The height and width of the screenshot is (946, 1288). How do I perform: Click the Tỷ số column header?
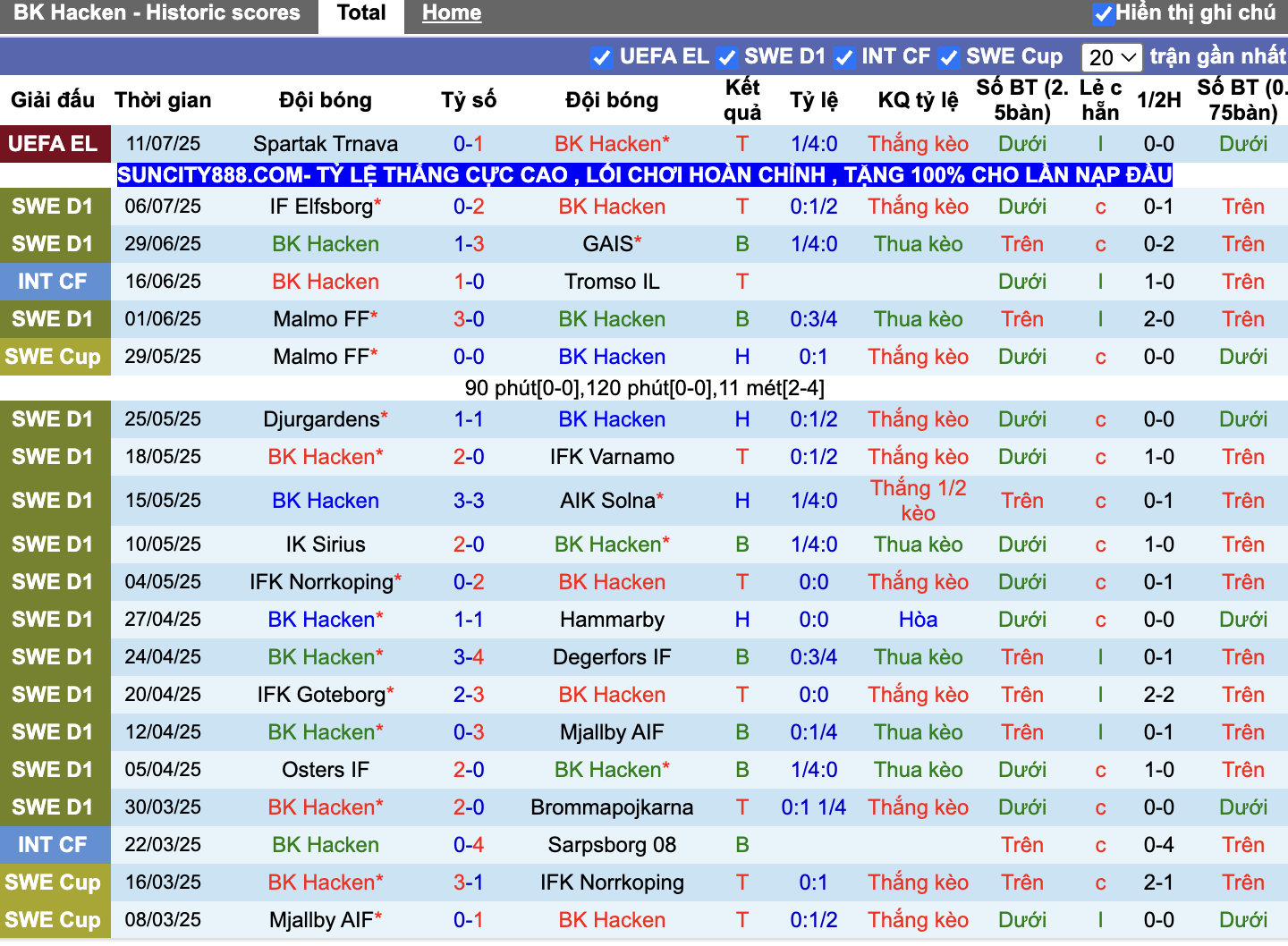469,100
